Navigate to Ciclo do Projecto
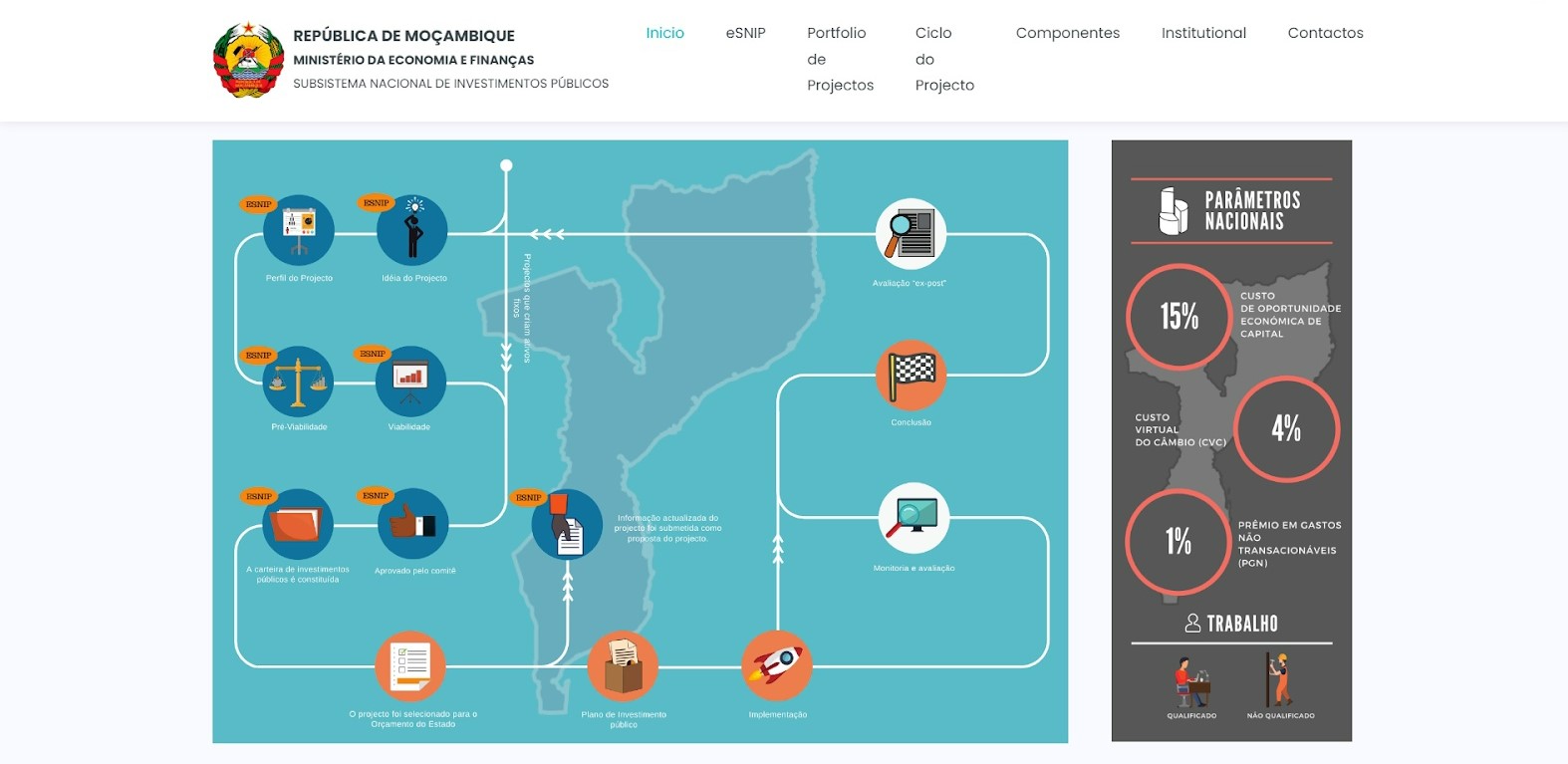1568x764 pixels. pos(943,59)
